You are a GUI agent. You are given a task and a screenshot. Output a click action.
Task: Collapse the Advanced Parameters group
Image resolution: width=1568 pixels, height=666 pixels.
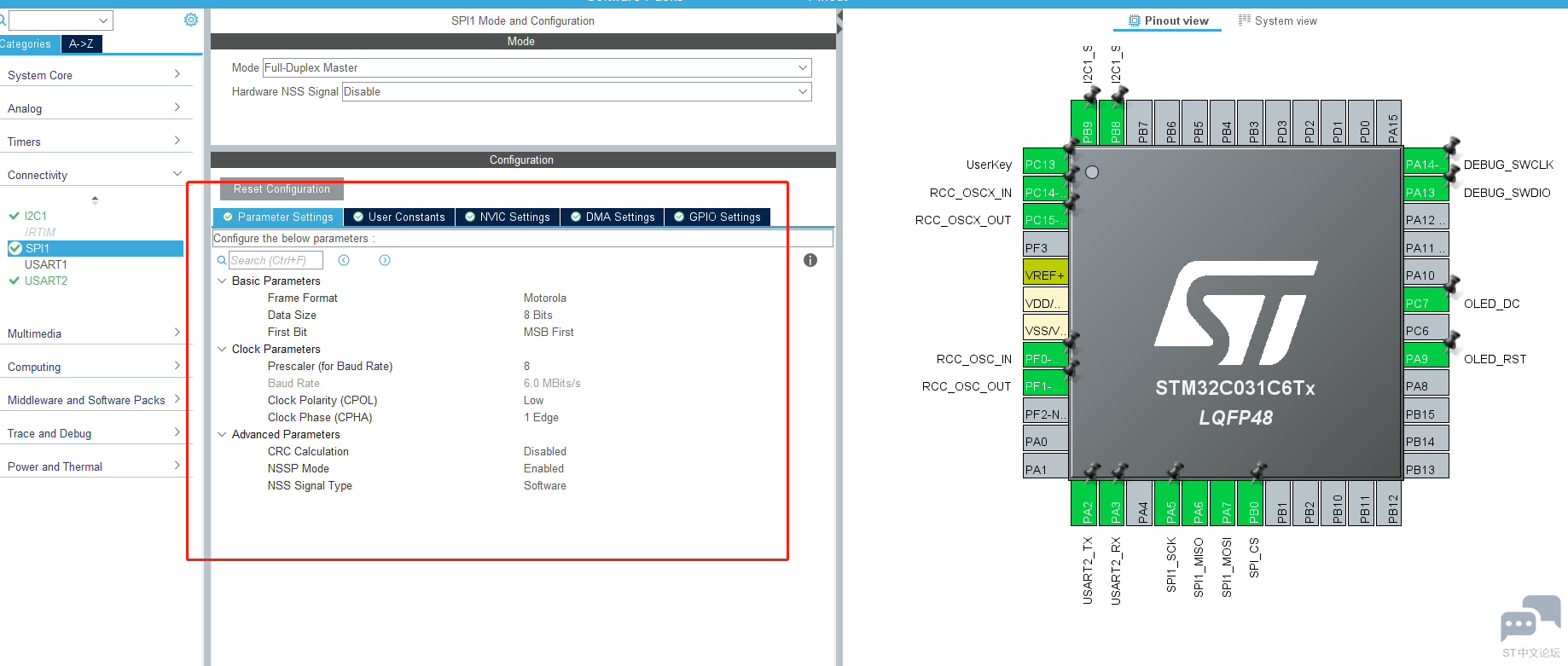[x=222, y=434]
